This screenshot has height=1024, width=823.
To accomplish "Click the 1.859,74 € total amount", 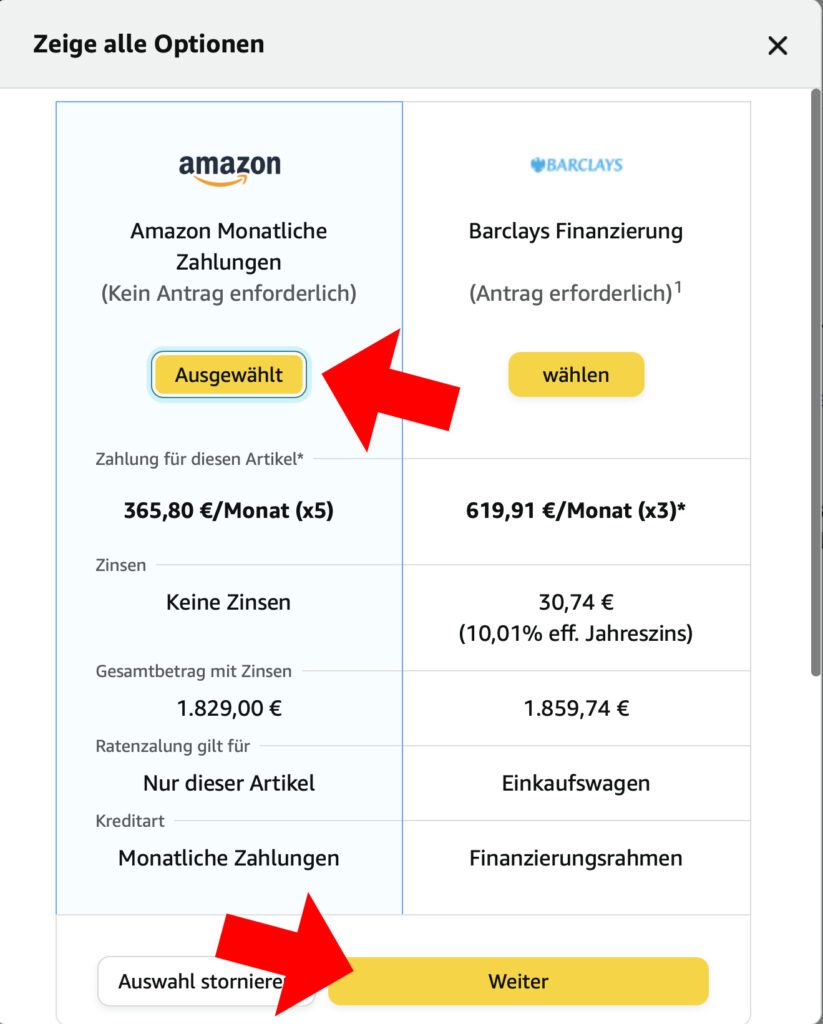I will click(576, 709).
